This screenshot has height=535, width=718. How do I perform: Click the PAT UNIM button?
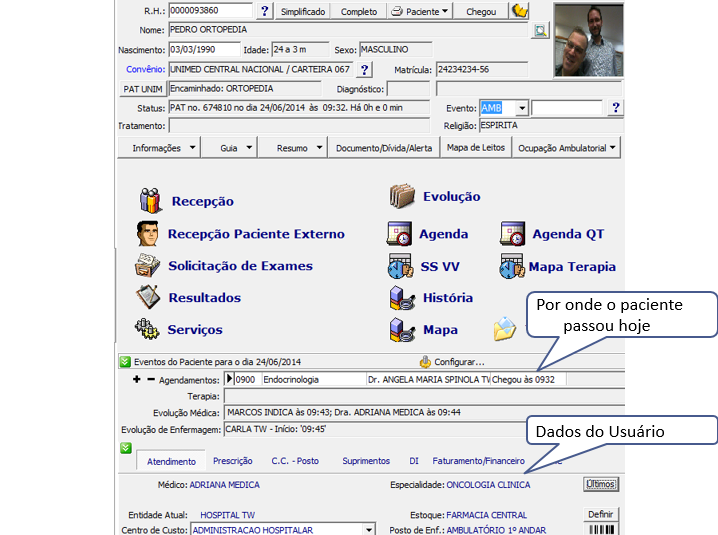[143, 89]
